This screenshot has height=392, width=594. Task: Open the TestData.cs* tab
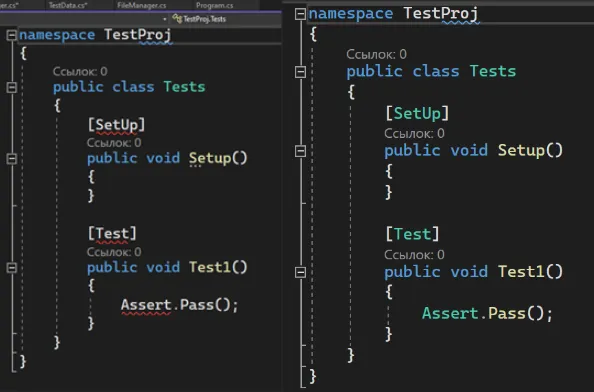tap(68, 5)
